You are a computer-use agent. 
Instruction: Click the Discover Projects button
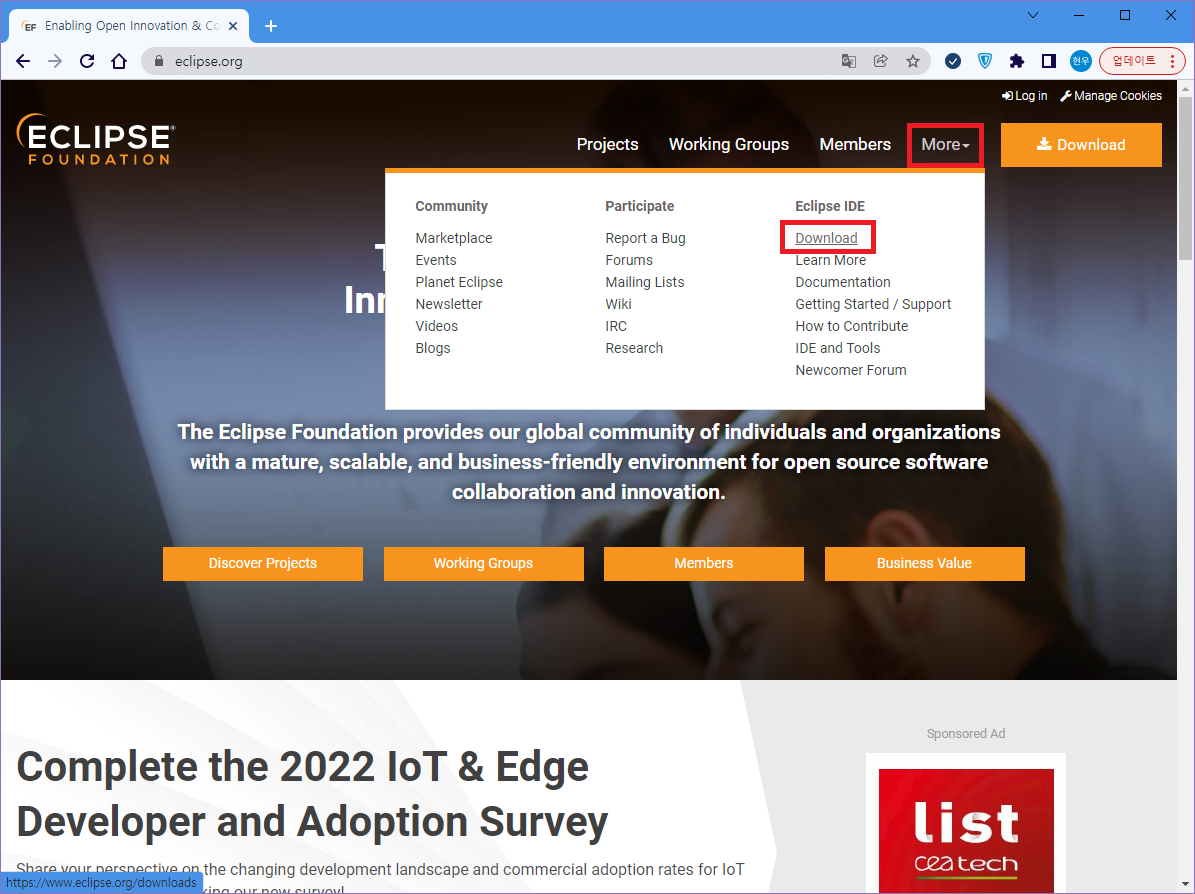(263, 563)
